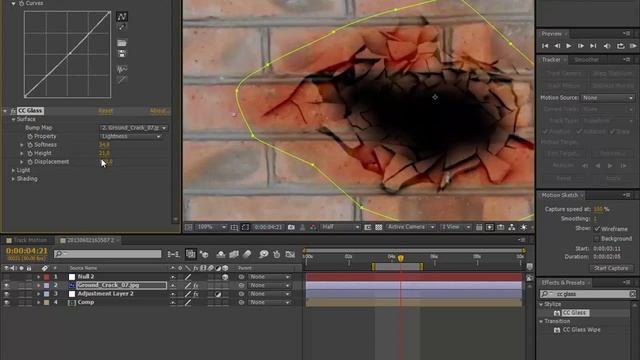Toggle 3D layer switch for Null 2
This screenshot has width=640, height=360.
click(225, 277)
